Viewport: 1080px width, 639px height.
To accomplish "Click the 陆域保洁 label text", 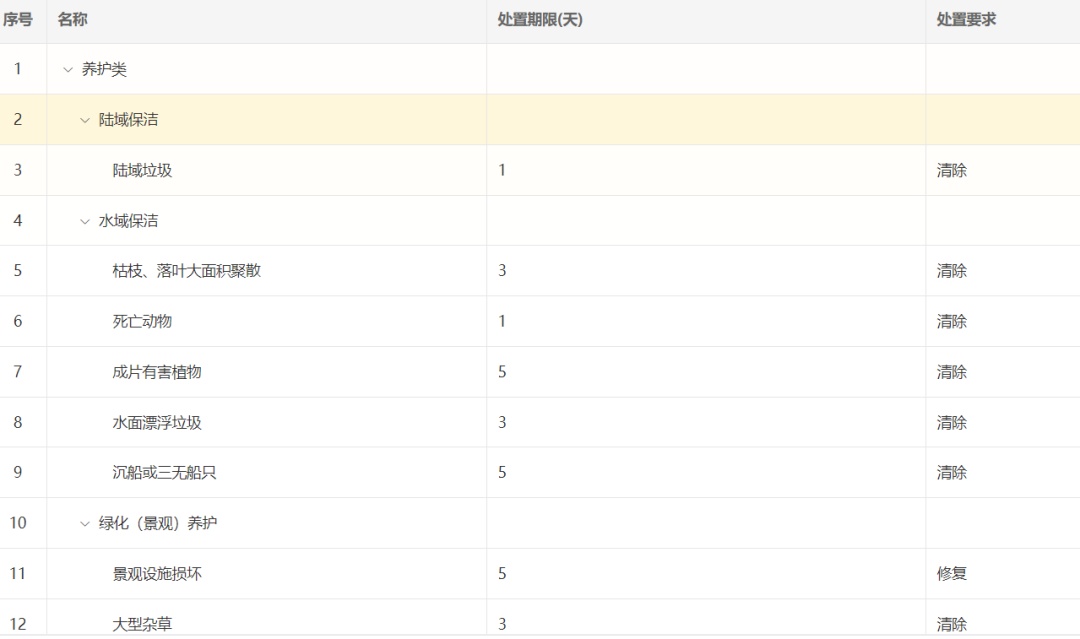I will tap(128, 120).
